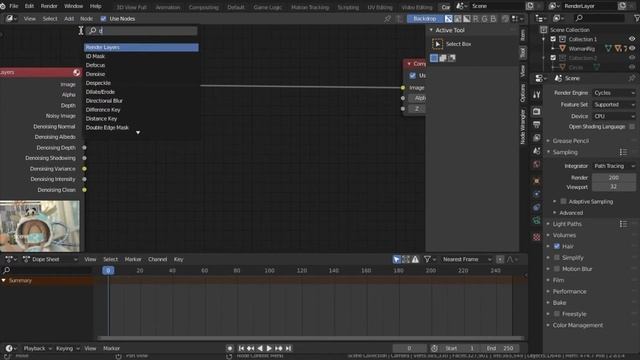This screenshot has width=640, height=360.
Task: Expand the Light Paths panel
Action: tap(567, 224)
